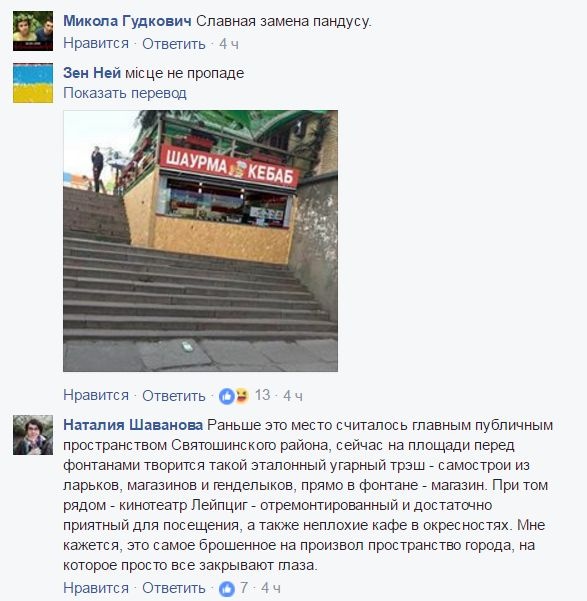The height and width of the screenshot is (601, 587).
Task: Like Микола Гудкович's comment with Нравится
Action: (96, 43)
